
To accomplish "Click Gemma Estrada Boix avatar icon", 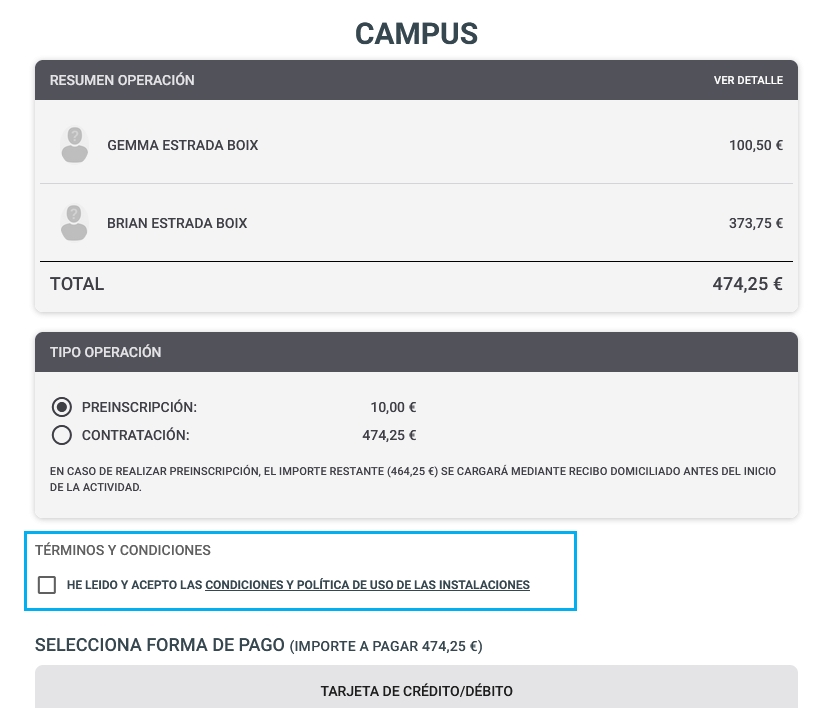I will 75,144.
